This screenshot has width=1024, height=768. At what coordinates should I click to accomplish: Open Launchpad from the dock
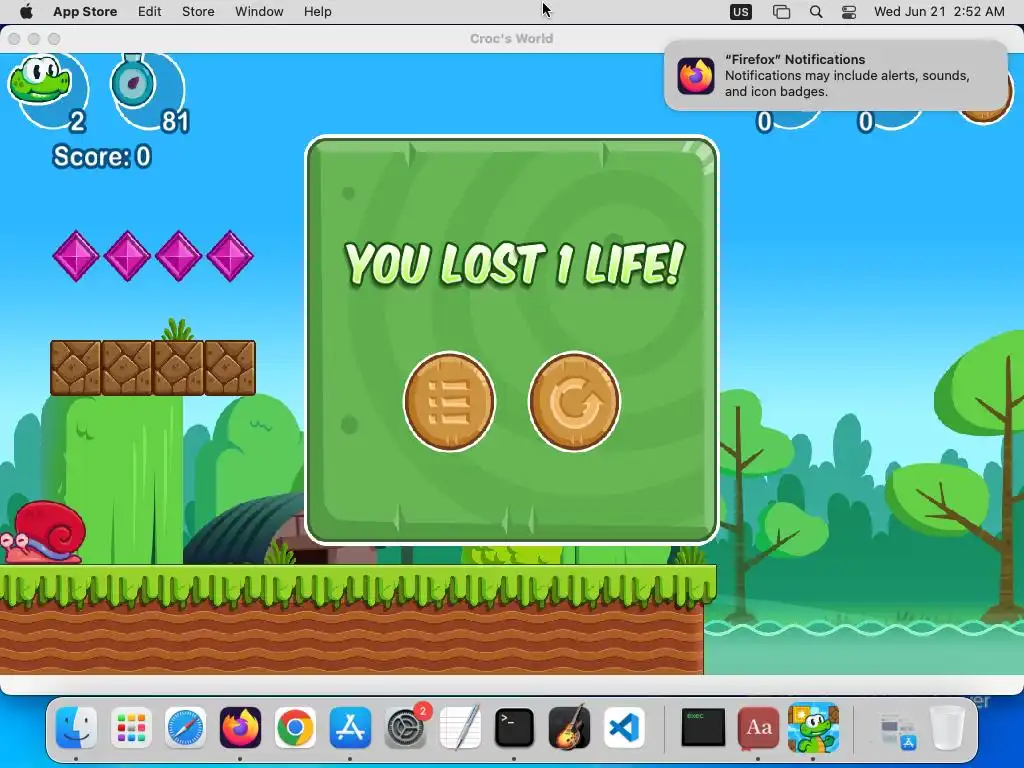[131, 728]
